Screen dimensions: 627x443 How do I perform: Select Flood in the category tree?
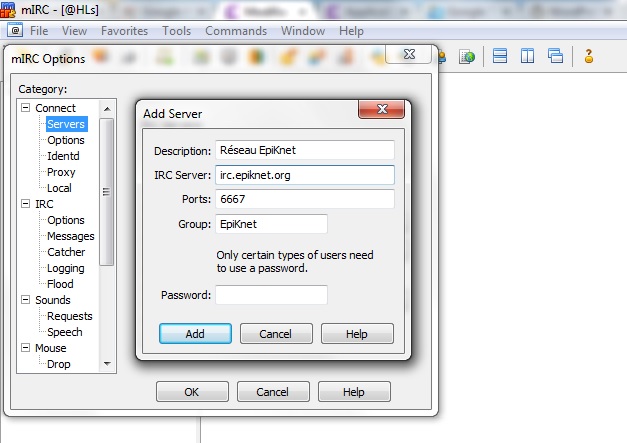click(x=60, y=284)
